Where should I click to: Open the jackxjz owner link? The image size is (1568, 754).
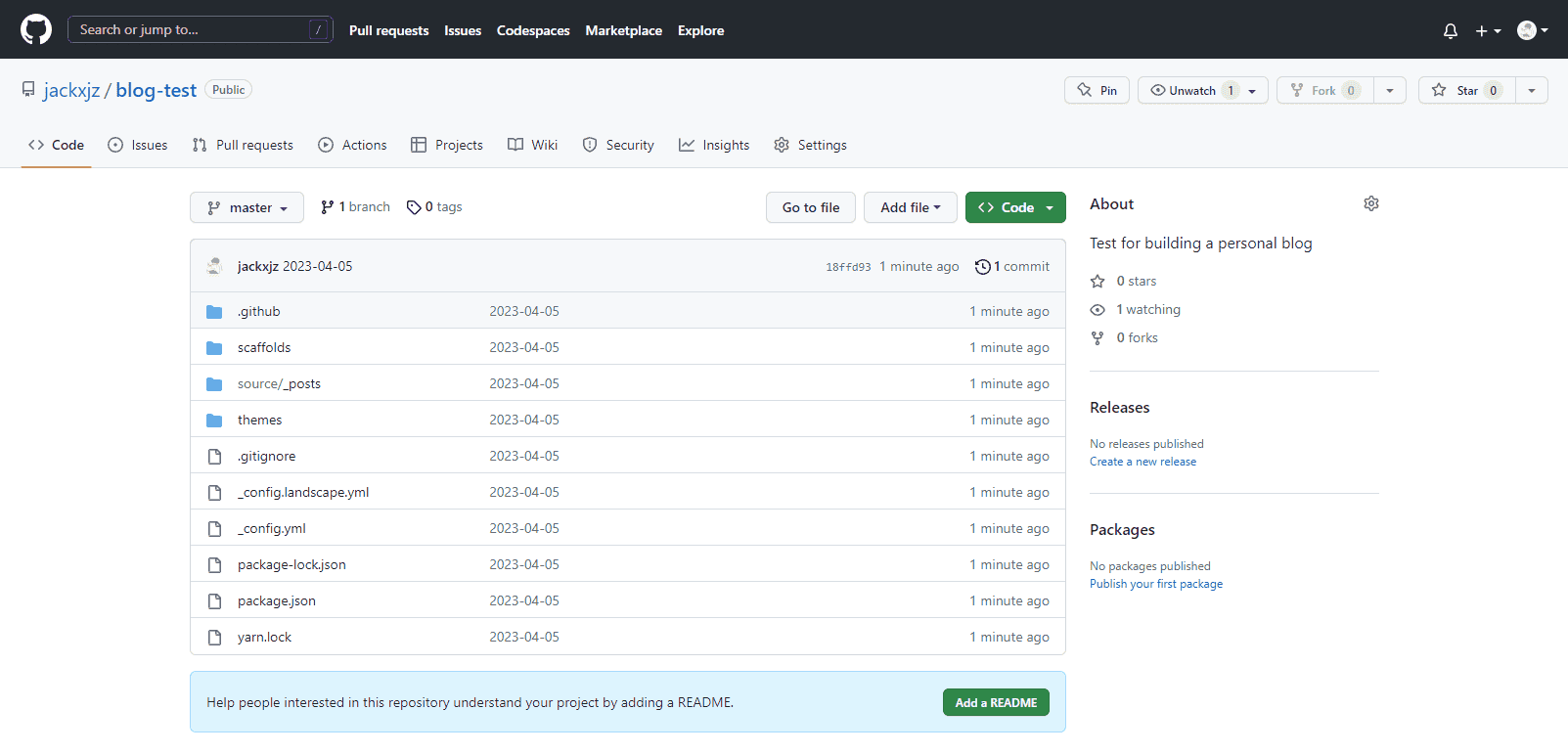tap(71, 90)
